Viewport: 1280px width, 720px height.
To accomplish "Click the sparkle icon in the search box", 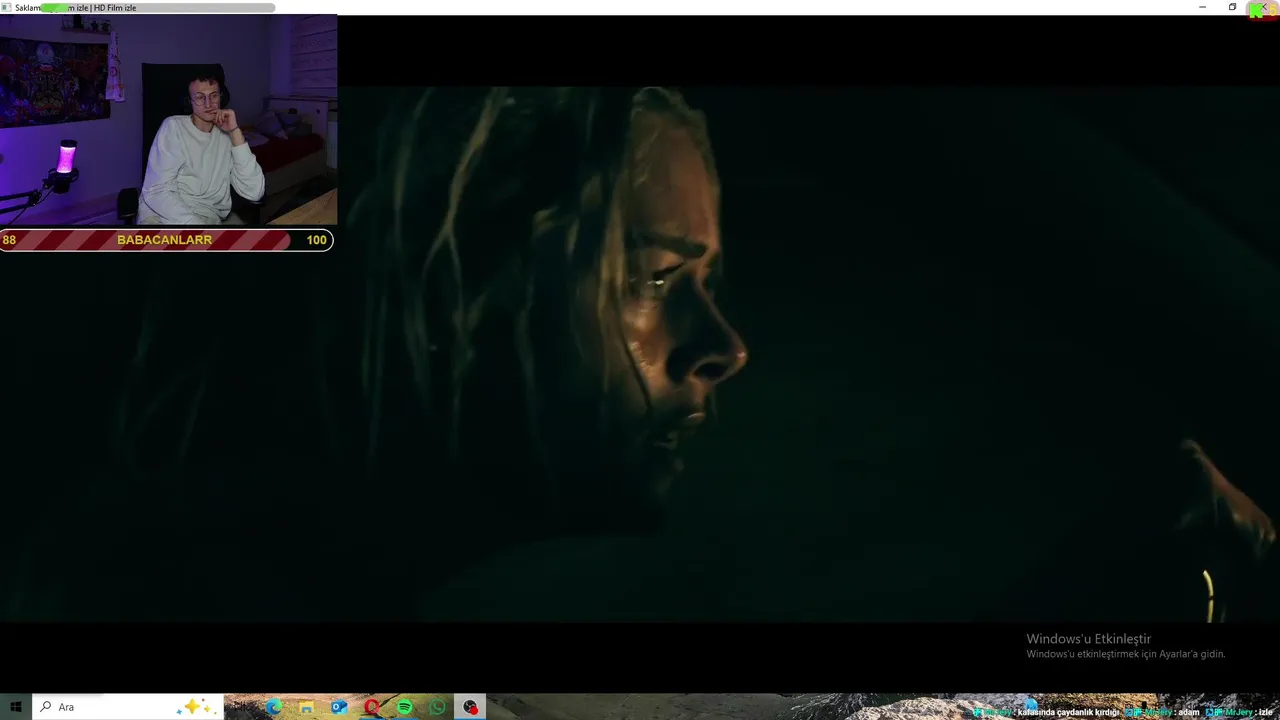I will coord(194,707).
